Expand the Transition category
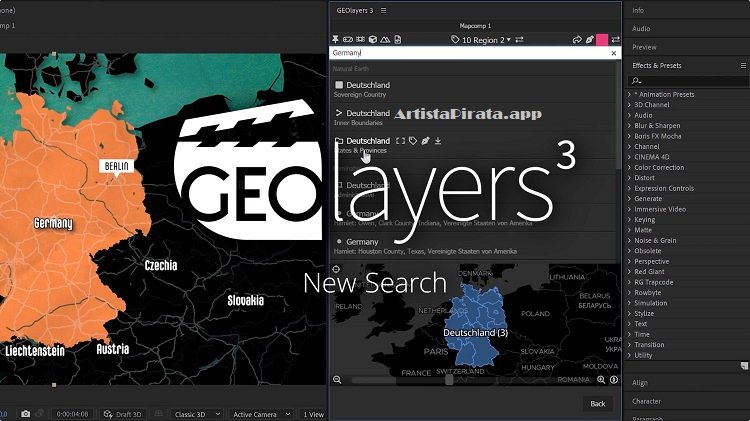This screenshot has width=750, height=421. (629, 345)
